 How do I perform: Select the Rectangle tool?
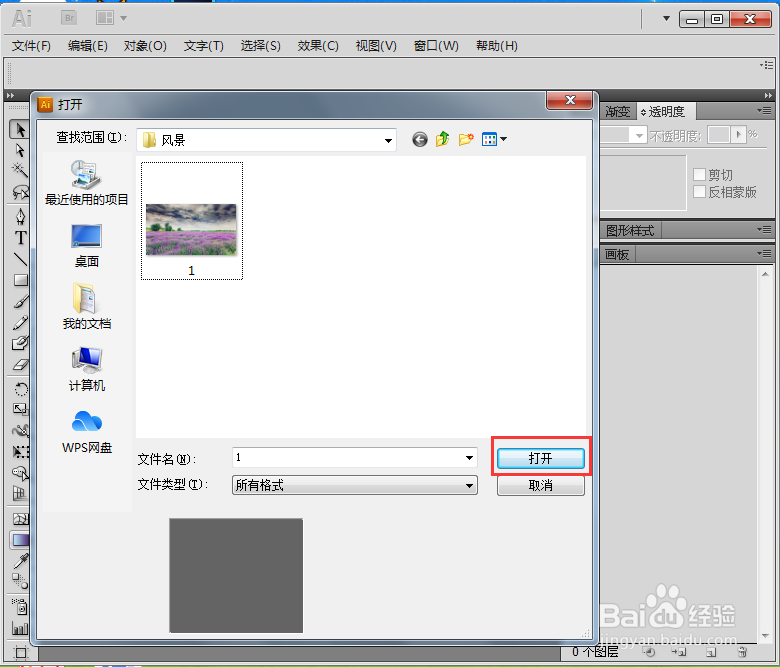pyautogui.click(x=20, y=280)
